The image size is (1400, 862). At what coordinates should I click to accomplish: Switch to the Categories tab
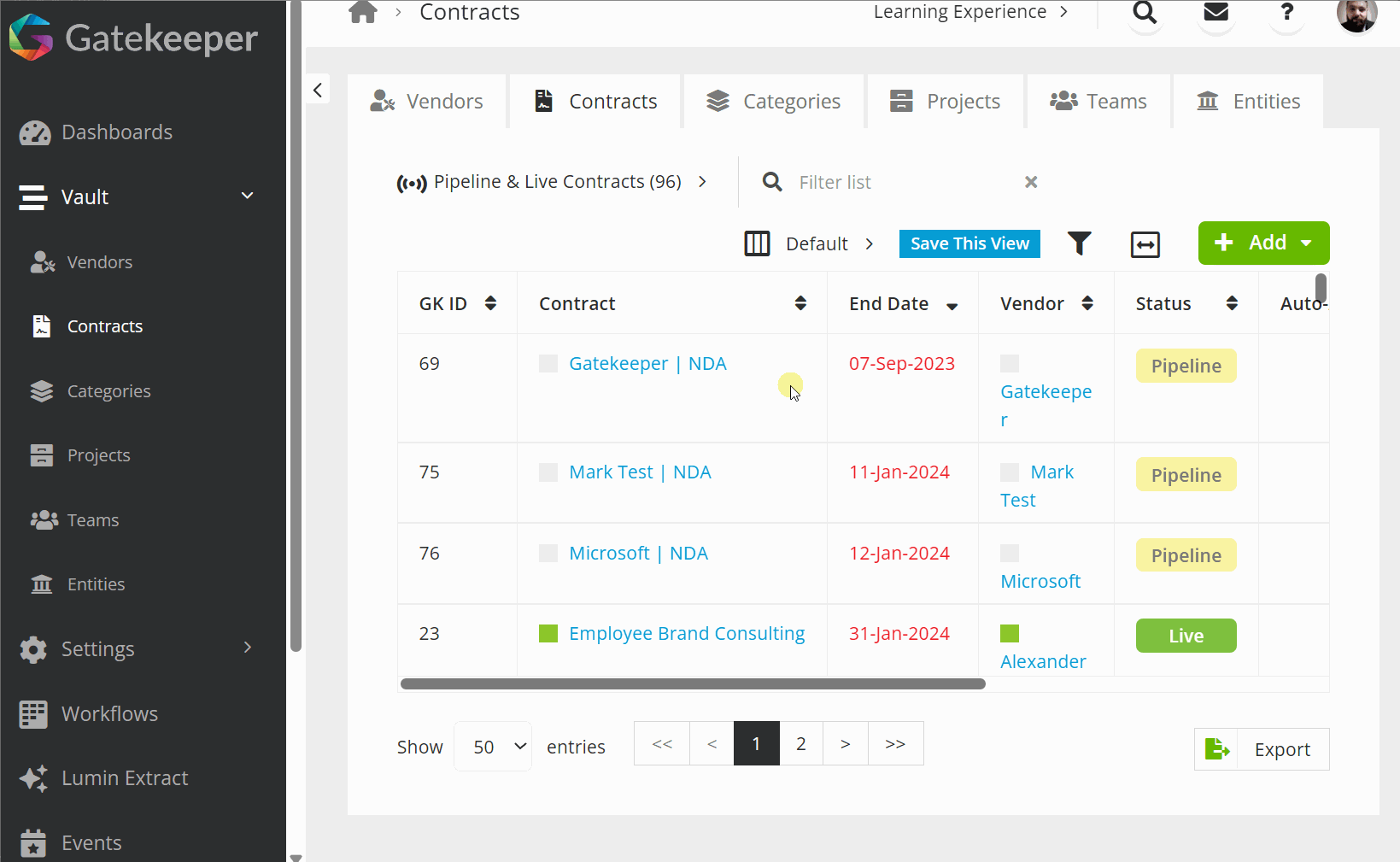[x=773, y=102]
